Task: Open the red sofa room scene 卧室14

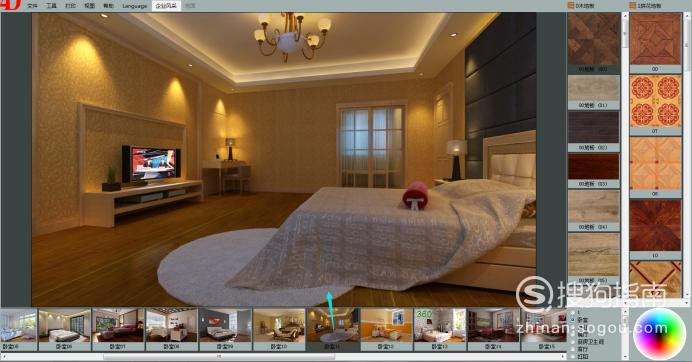Action: (493, 329)
